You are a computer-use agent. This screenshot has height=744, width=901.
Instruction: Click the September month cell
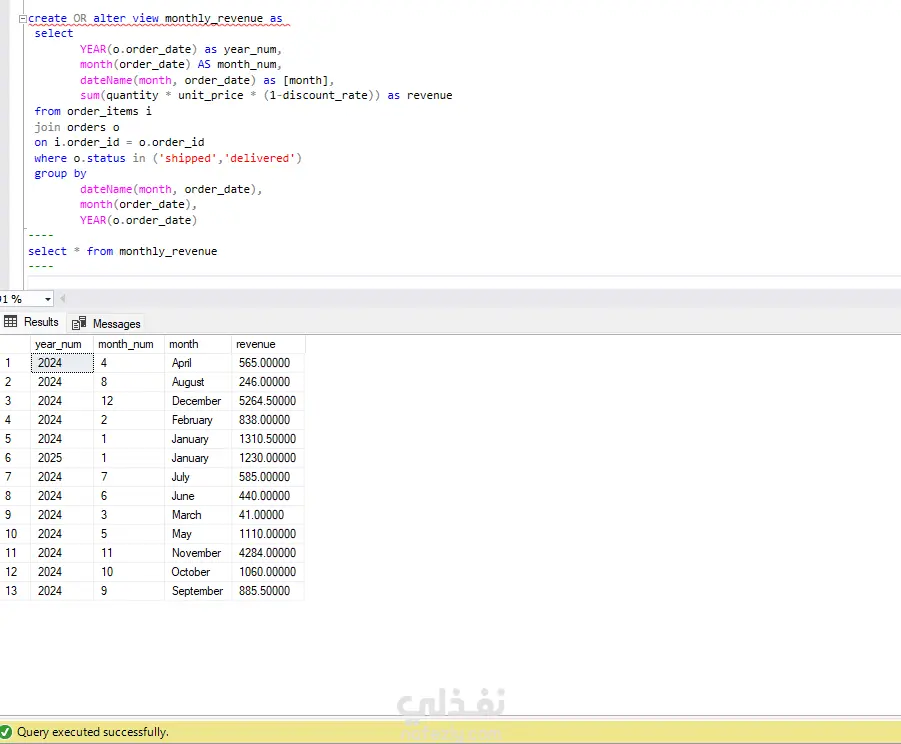(x=197, y=591)
